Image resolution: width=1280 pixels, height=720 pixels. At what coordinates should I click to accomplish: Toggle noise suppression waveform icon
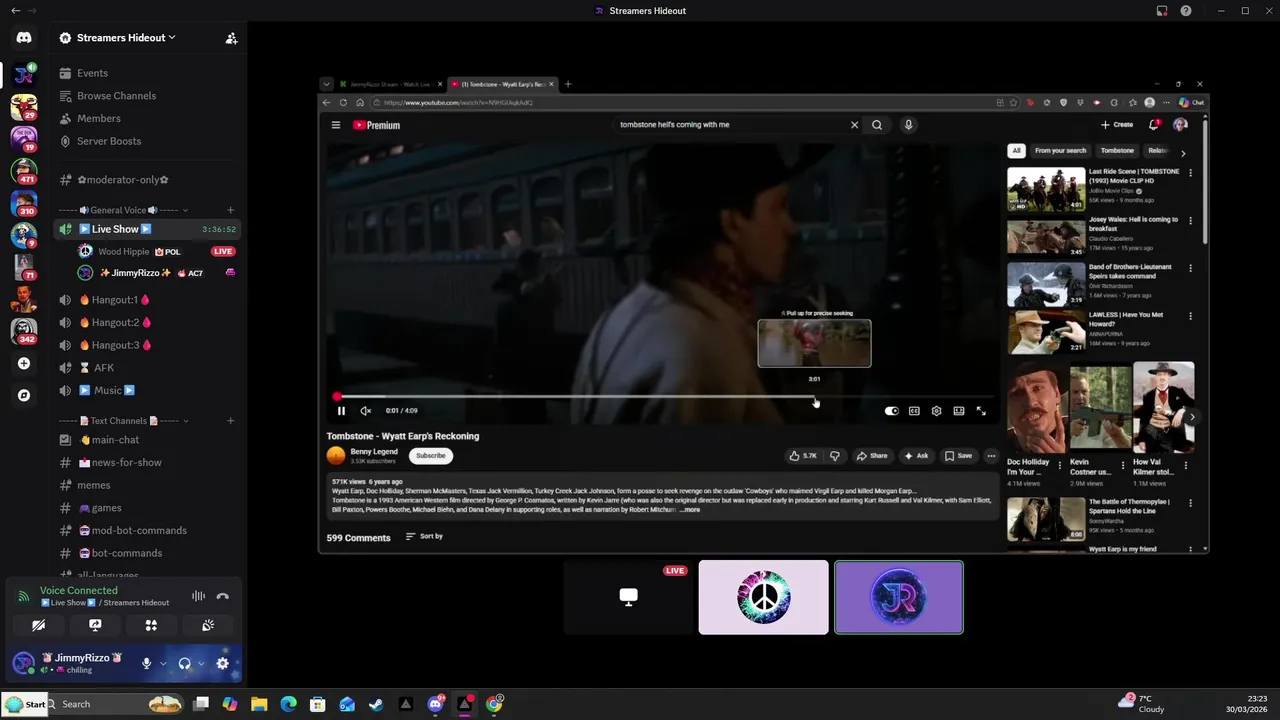click(198, 596)
